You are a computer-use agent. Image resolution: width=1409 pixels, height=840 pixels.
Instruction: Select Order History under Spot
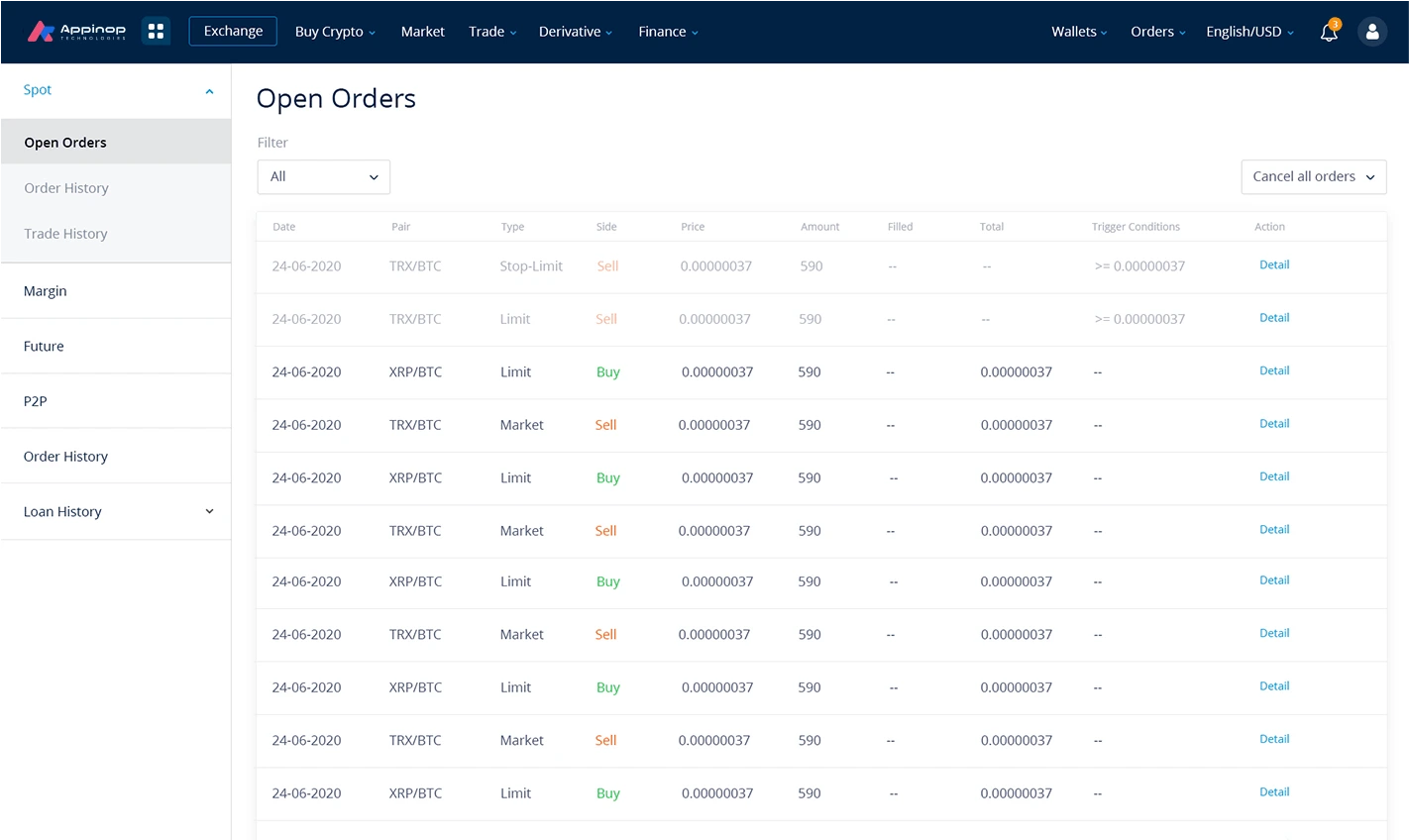(66, 188)
